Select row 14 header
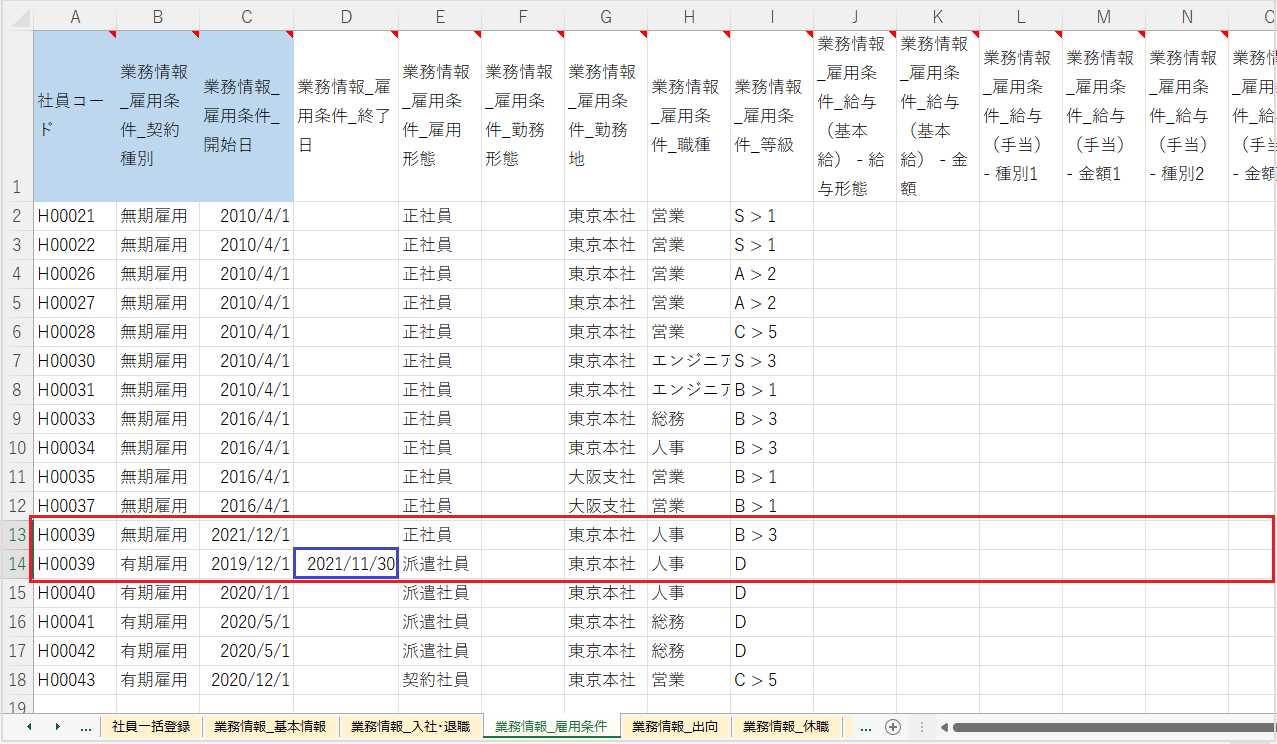This screenshot has width=1277, height=744. pyautogui.click(x=16, y=564)
